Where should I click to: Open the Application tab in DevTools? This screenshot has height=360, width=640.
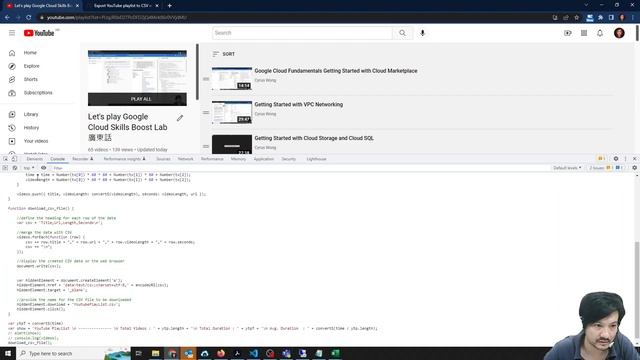[264, 159]
